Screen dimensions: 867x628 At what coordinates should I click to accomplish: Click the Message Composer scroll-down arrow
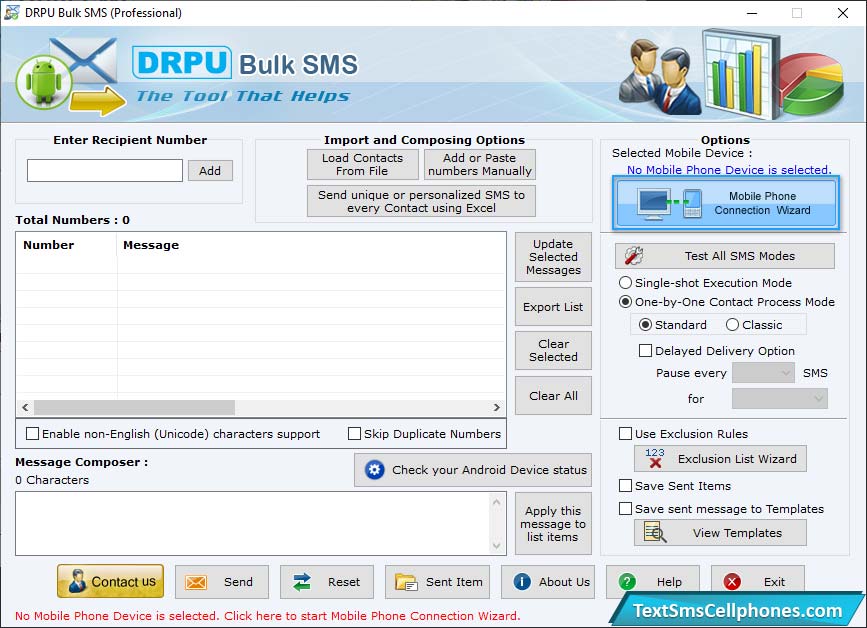point(497,546)
